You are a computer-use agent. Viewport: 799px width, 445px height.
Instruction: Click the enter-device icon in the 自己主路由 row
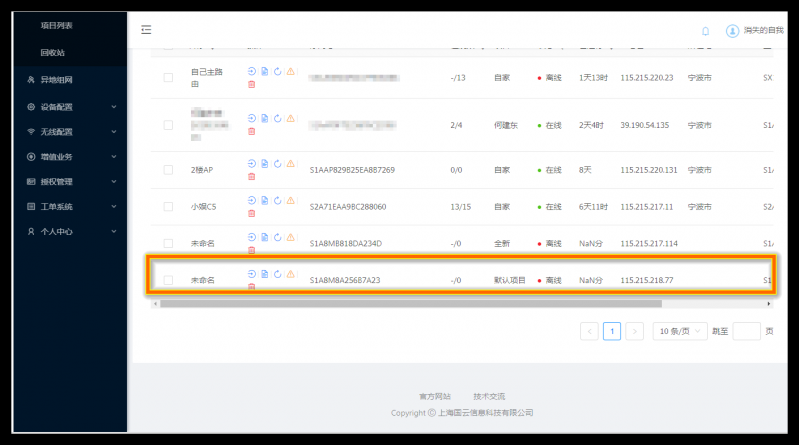tap(252, 71)
